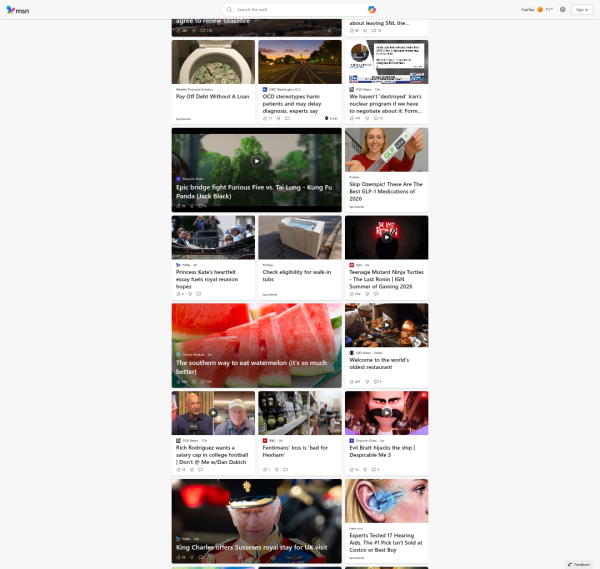Click the search magnifier icon

click(x=229, y=10)
